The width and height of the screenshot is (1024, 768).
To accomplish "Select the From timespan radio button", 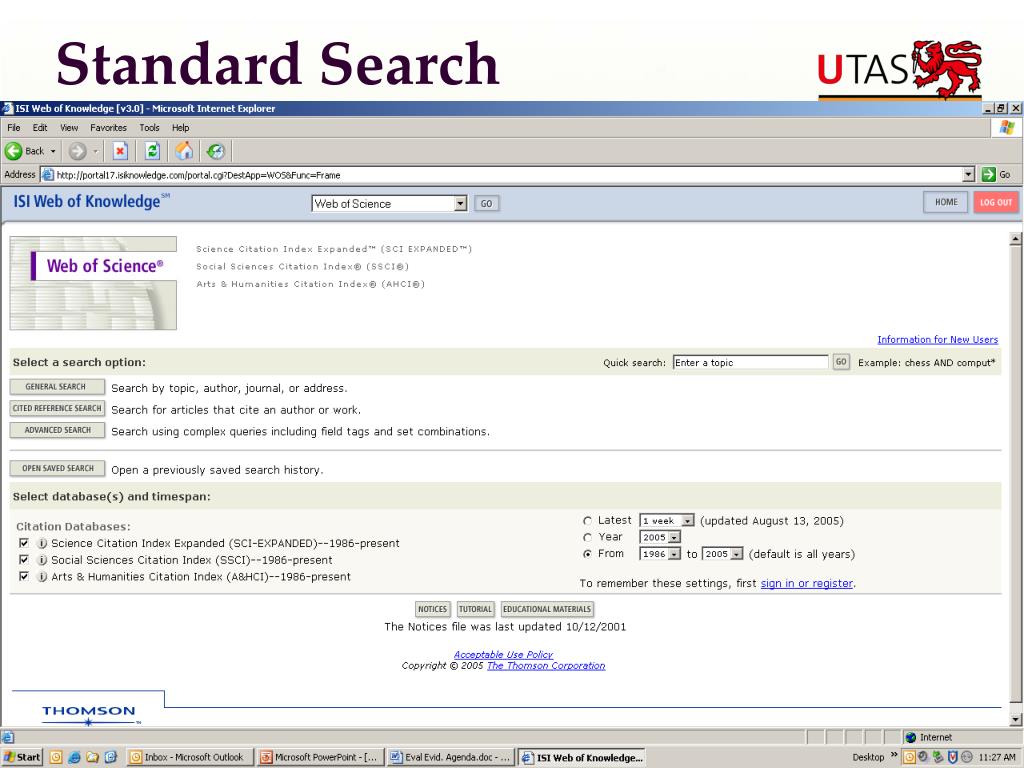I will 587,554.
